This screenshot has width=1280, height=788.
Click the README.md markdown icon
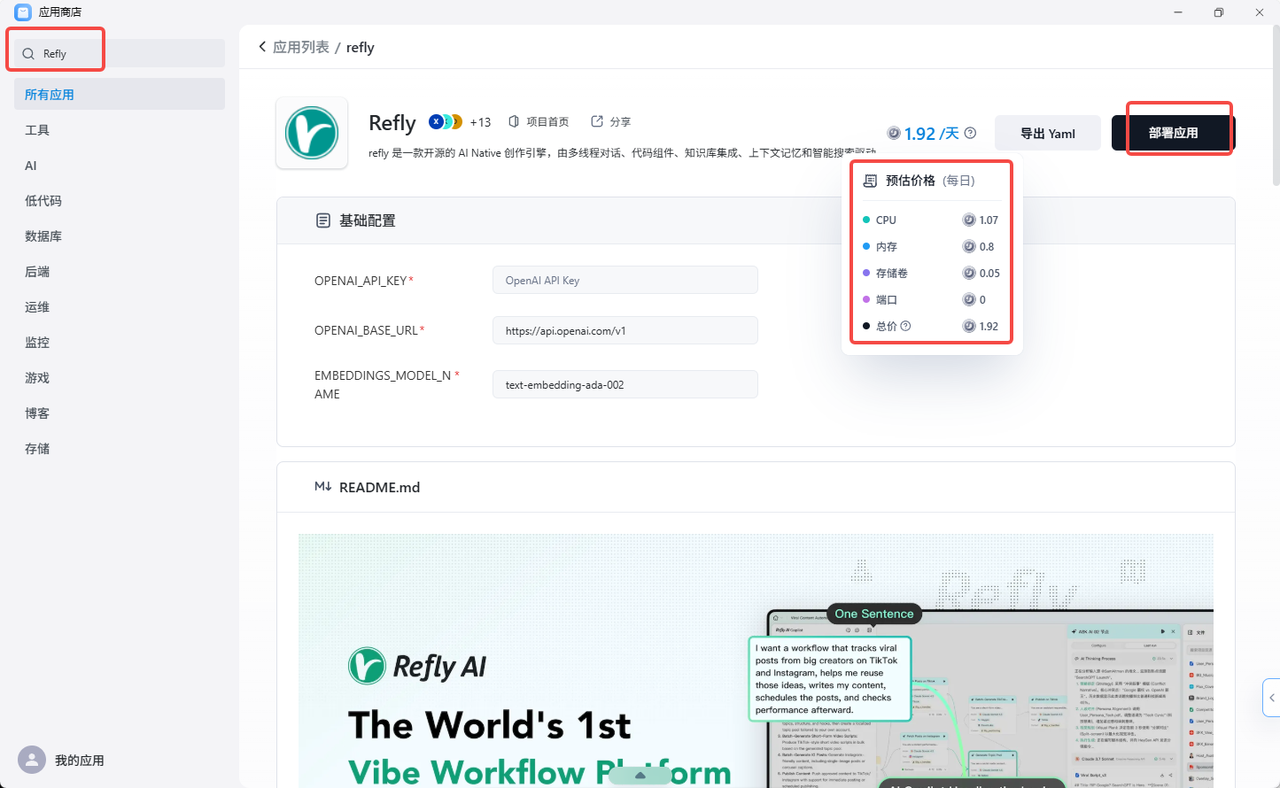(x=323, y=487)
